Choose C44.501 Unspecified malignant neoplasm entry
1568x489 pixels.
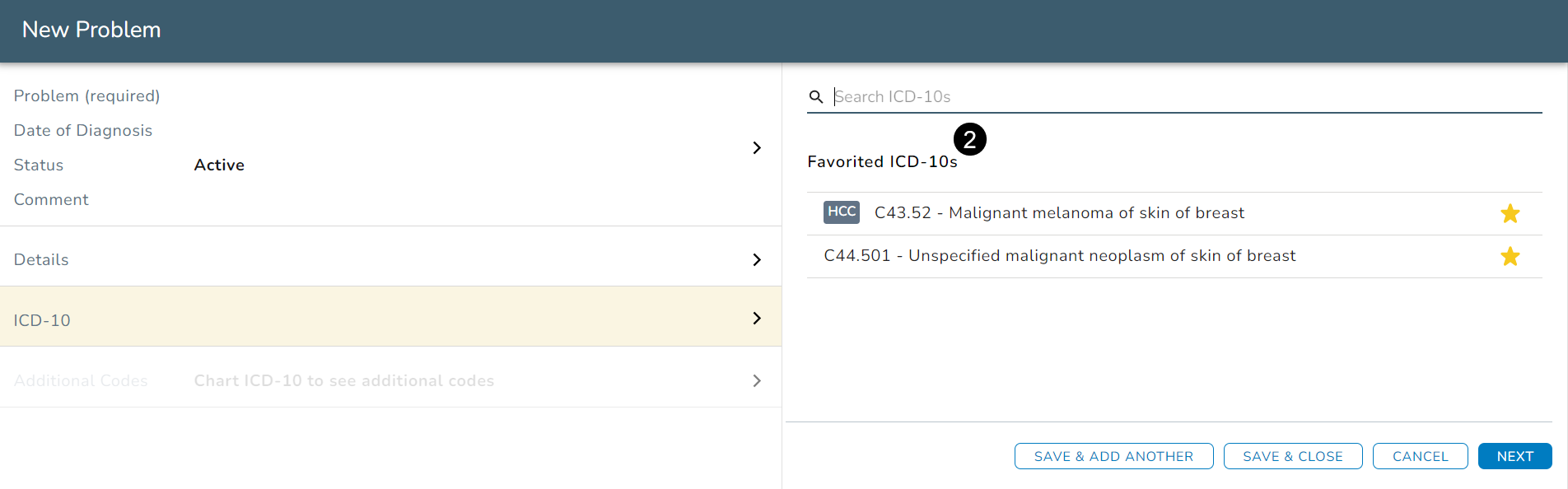tap(1059, 256)
